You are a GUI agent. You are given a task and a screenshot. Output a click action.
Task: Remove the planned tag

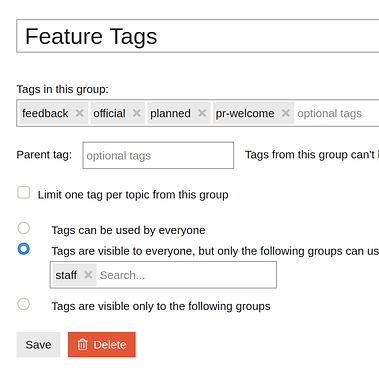[202, 113]
